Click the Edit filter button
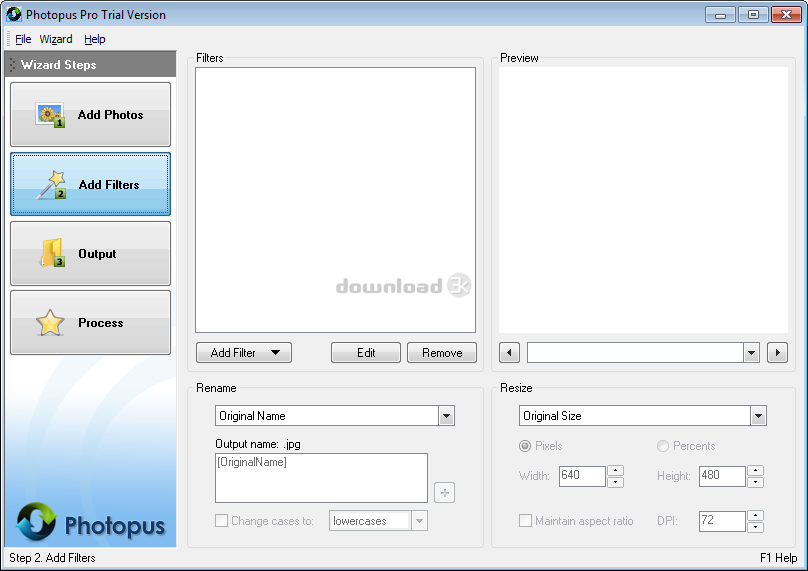808x571 pixels. [x=366, y=353]
